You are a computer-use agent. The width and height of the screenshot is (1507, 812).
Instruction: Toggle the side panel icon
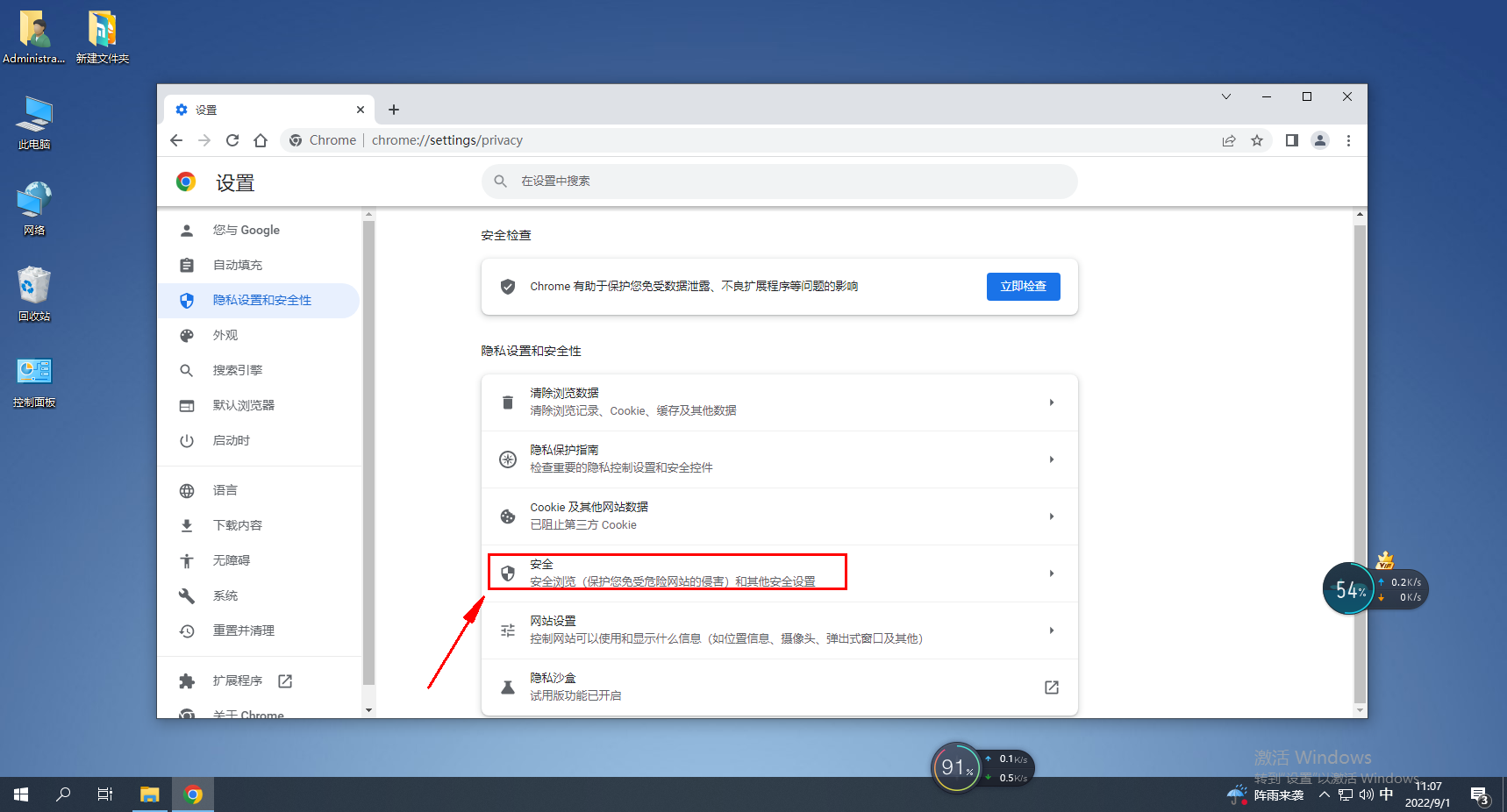[x=1291, y=140]
